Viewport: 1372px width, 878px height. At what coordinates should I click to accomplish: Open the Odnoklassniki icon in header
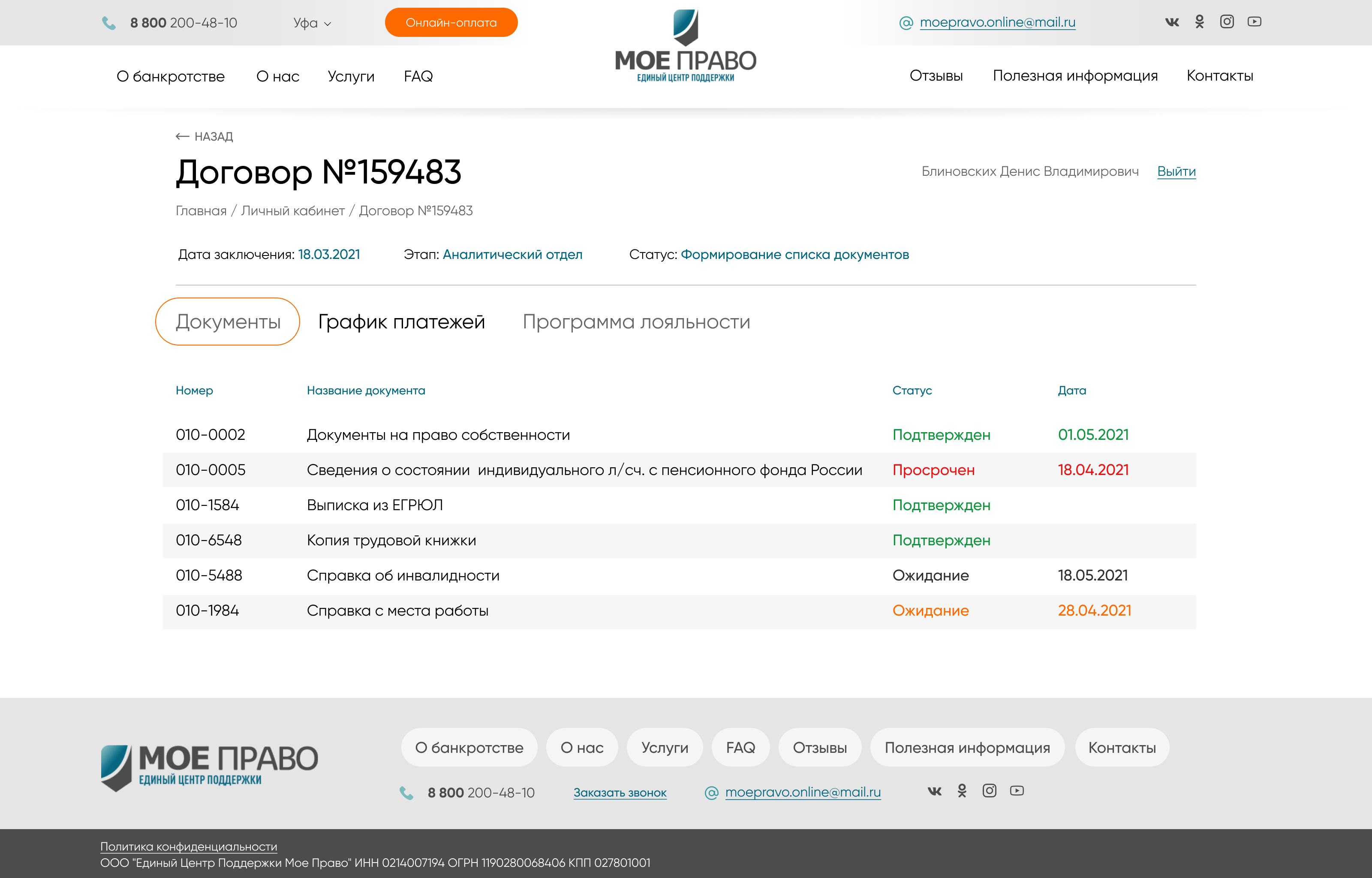(x=1200, y=22)
